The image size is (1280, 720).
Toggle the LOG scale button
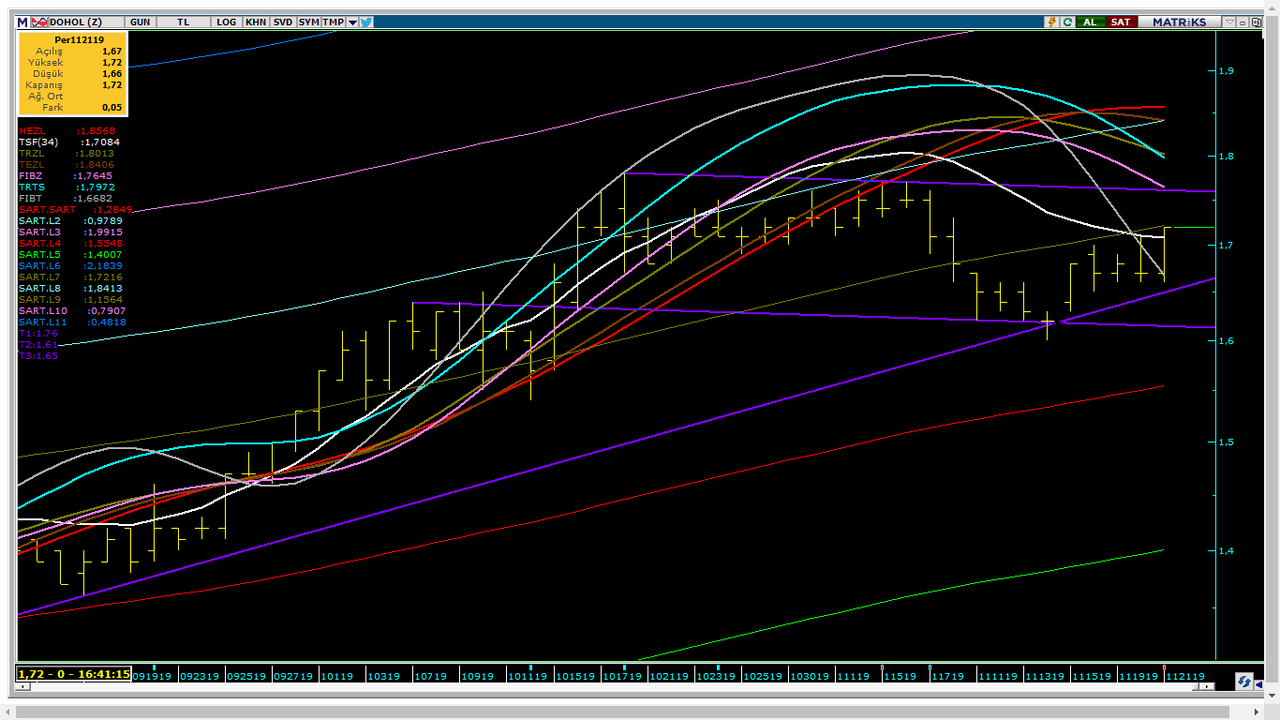[227, 22]
